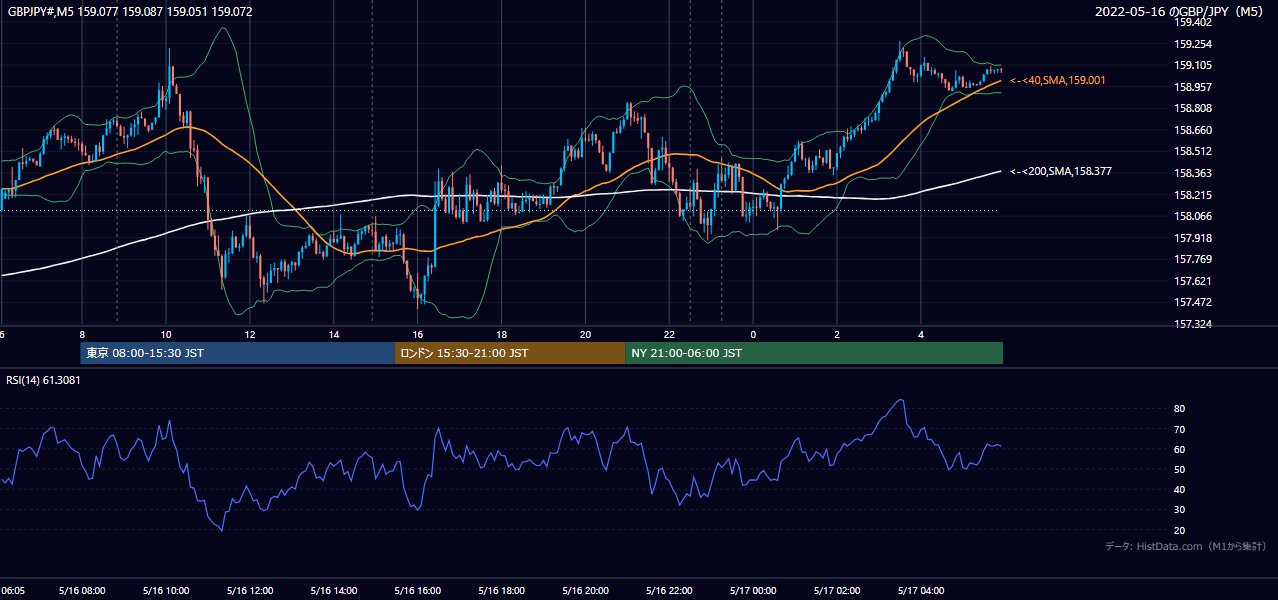The width and height of the screenshot is (1278, 600).
Task: Select the 200 SMA 158.377 label
Action: coord(1061,172)
